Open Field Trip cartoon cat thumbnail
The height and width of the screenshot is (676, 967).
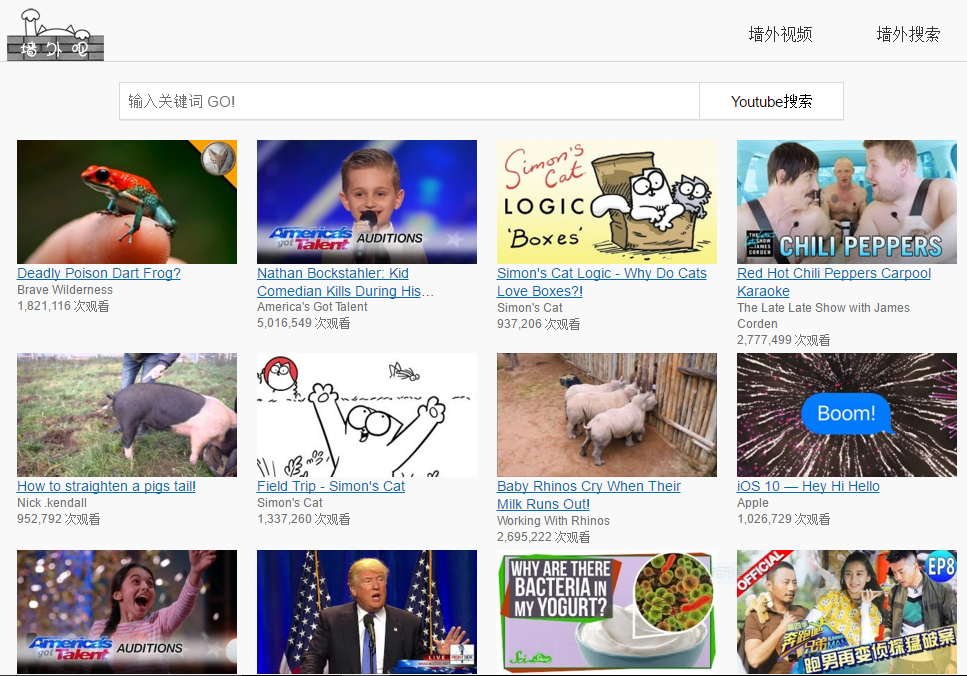pyautogui.click(x=367, y=415)
